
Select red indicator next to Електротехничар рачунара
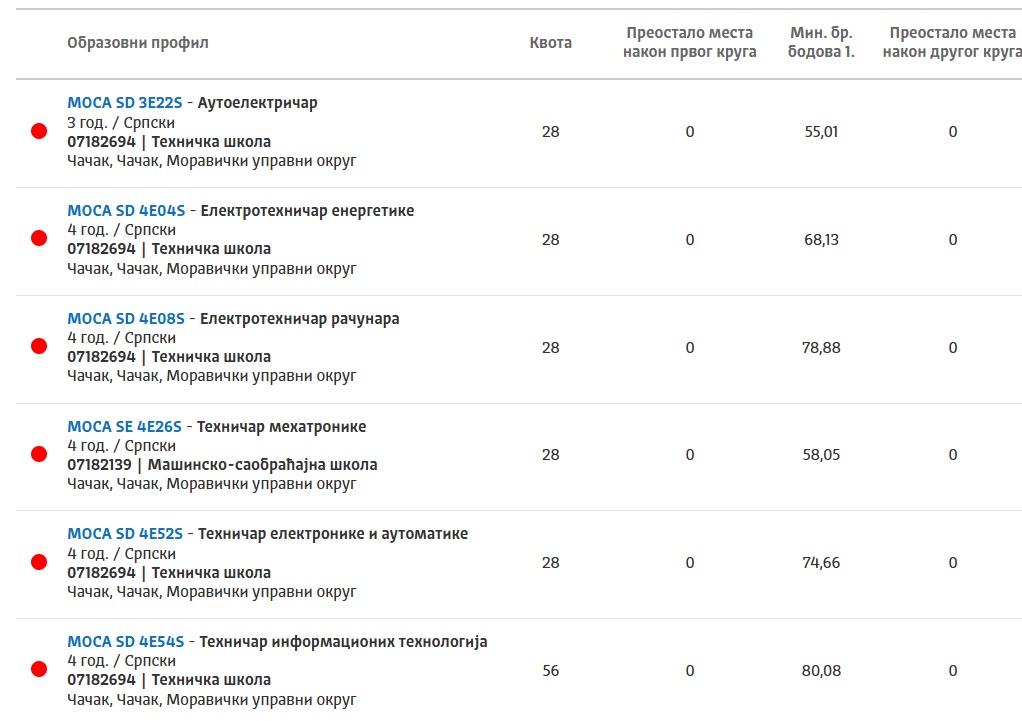click(x=39, y=346)
